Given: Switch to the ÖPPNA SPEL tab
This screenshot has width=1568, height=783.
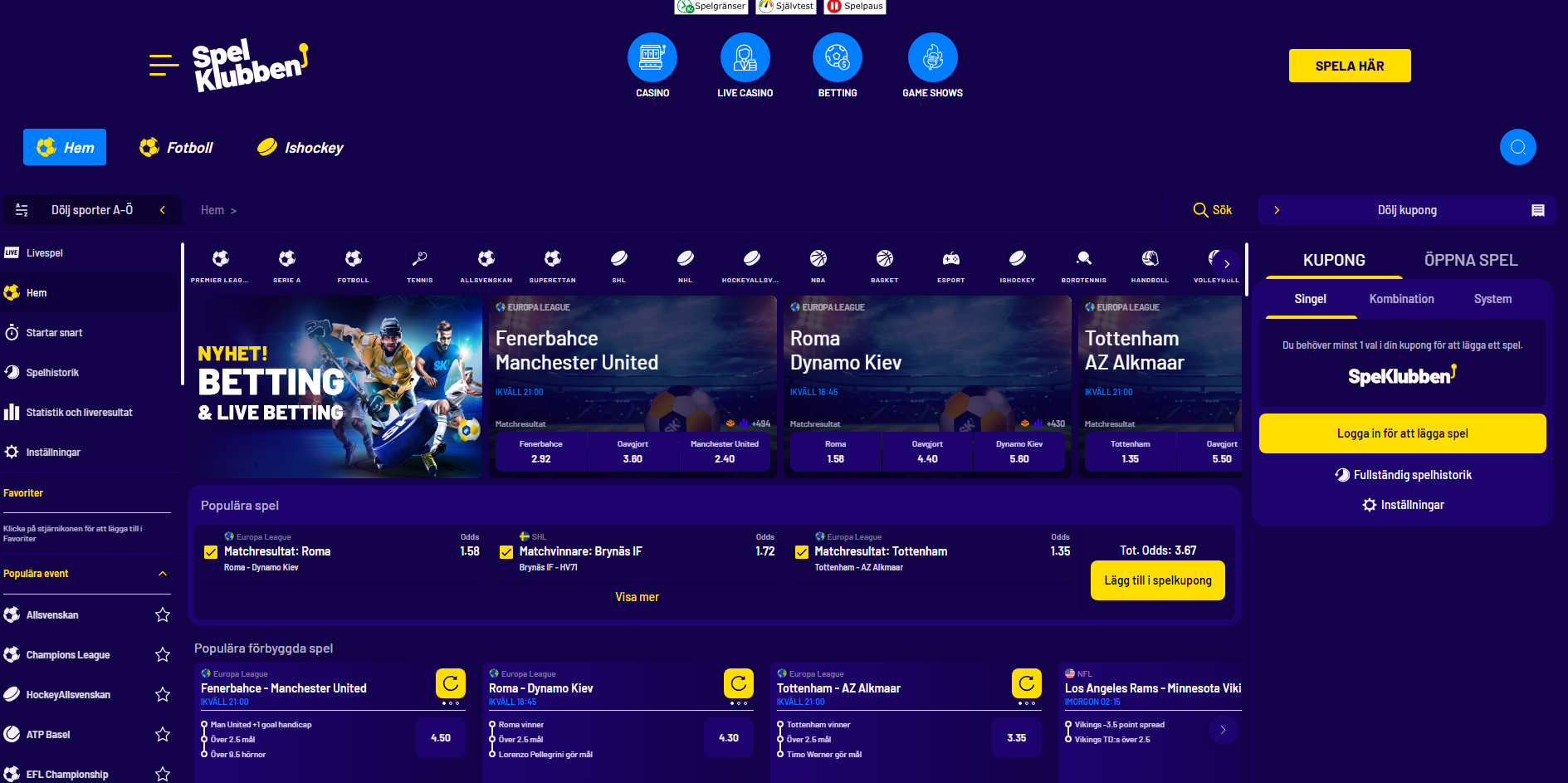Looking at the screenshot, I should pyautogui.click(x=1471, y=260).
